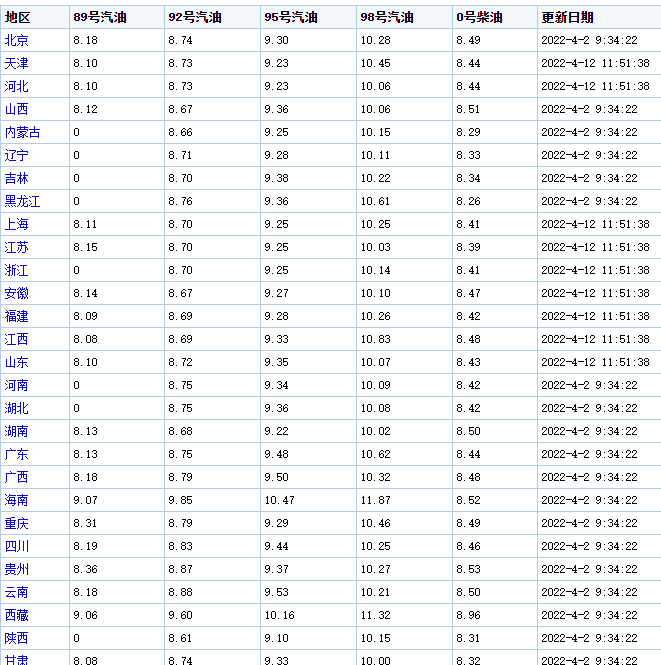Open the 内蒙古 region link
This screenshot has height=665, width=661.
(23, 132)
